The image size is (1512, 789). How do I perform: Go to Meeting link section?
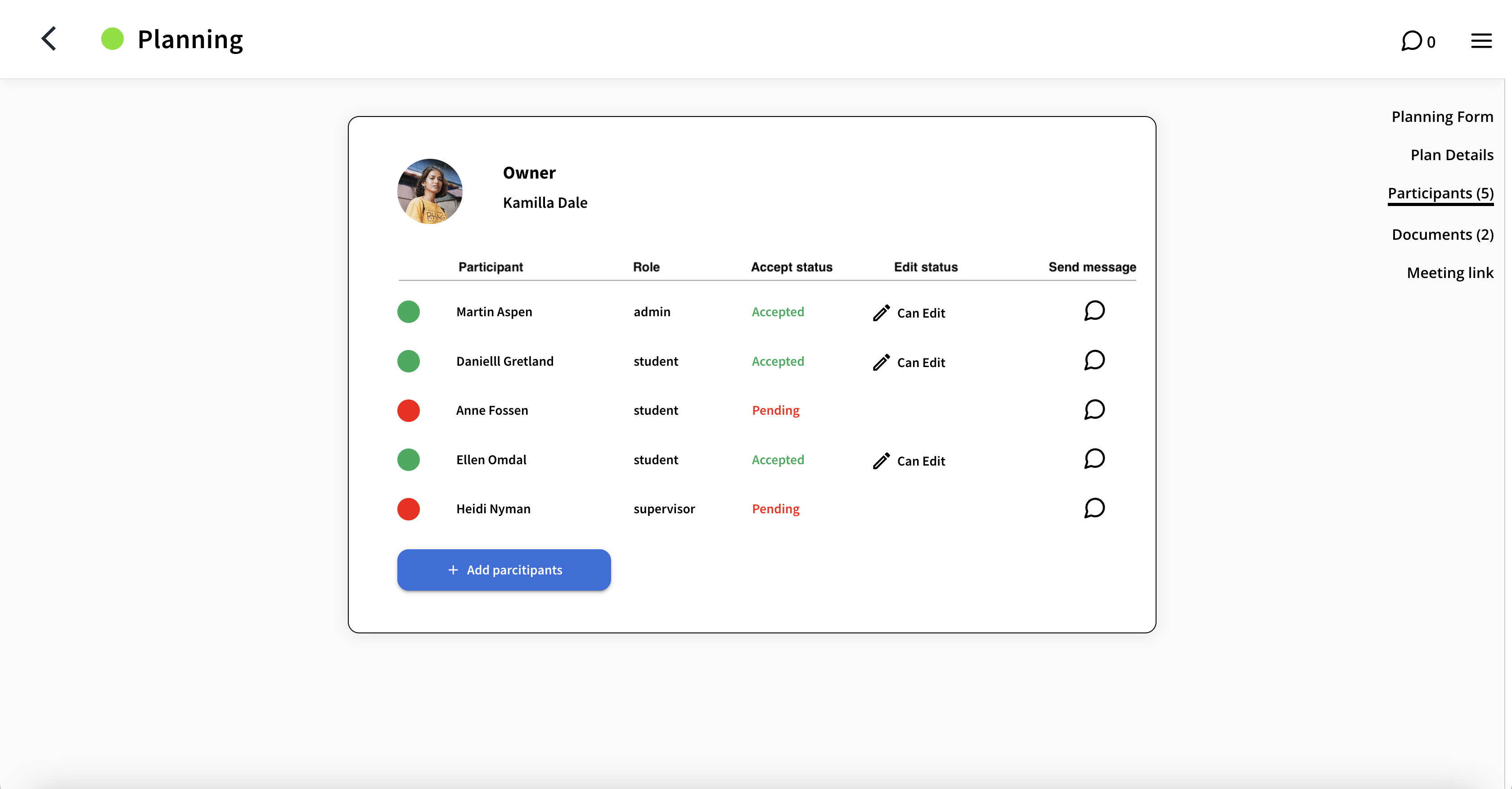(1449, 273)
